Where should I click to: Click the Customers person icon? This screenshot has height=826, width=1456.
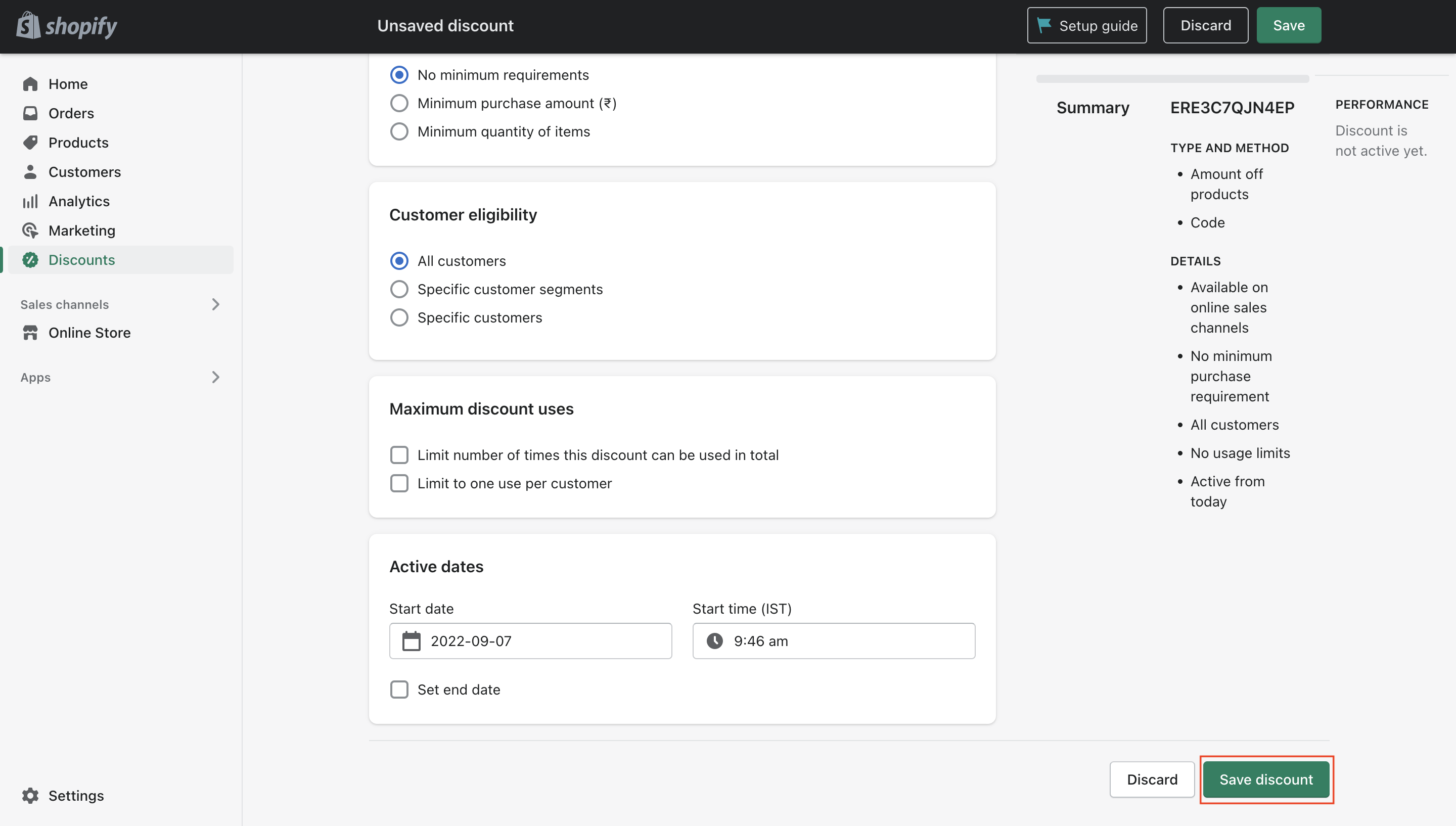coord(30,172)
